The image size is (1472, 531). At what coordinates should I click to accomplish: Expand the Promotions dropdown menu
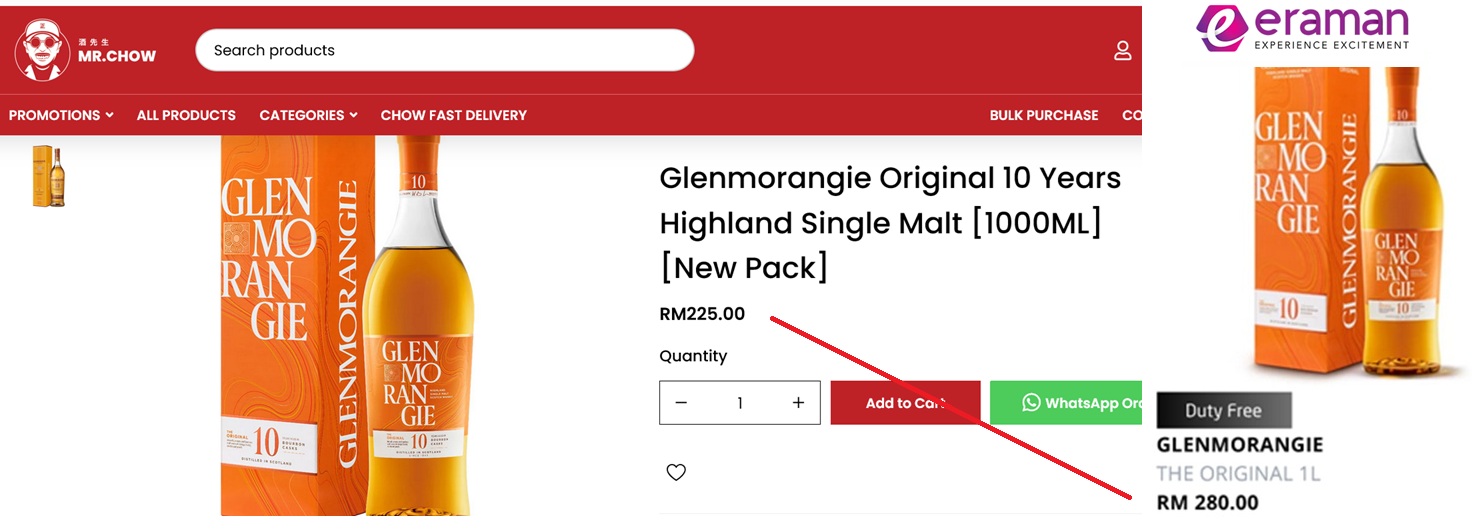point(60,115)
